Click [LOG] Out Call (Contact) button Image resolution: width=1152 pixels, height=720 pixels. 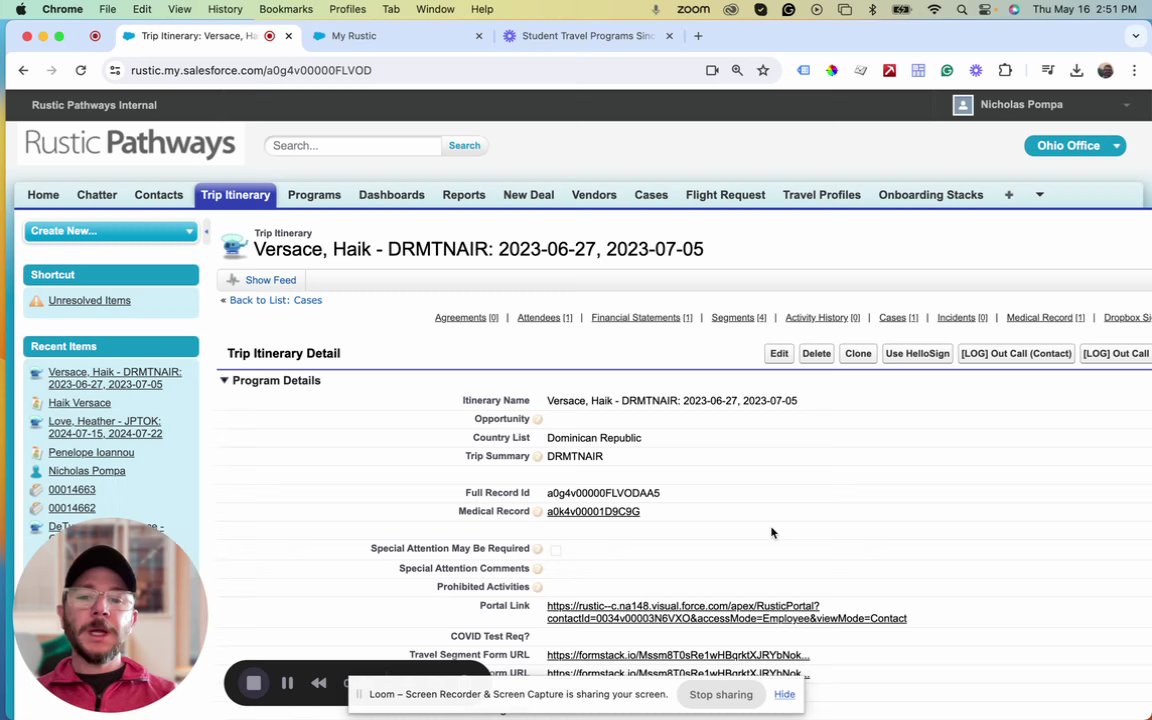tap(1016, 353)
